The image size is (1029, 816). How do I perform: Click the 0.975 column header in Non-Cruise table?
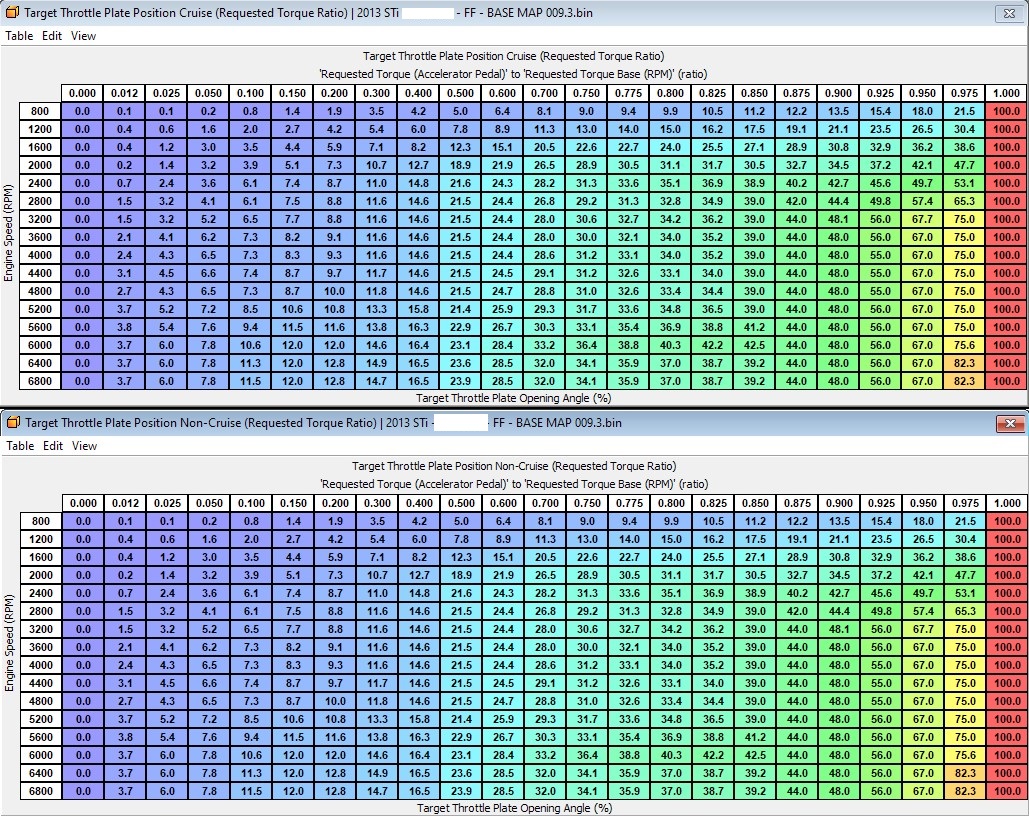pos(964,503)
